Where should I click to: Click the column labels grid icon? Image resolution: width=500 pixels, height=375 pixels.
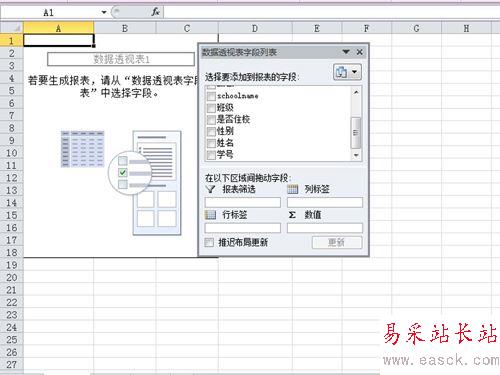(x=292, y=189)
